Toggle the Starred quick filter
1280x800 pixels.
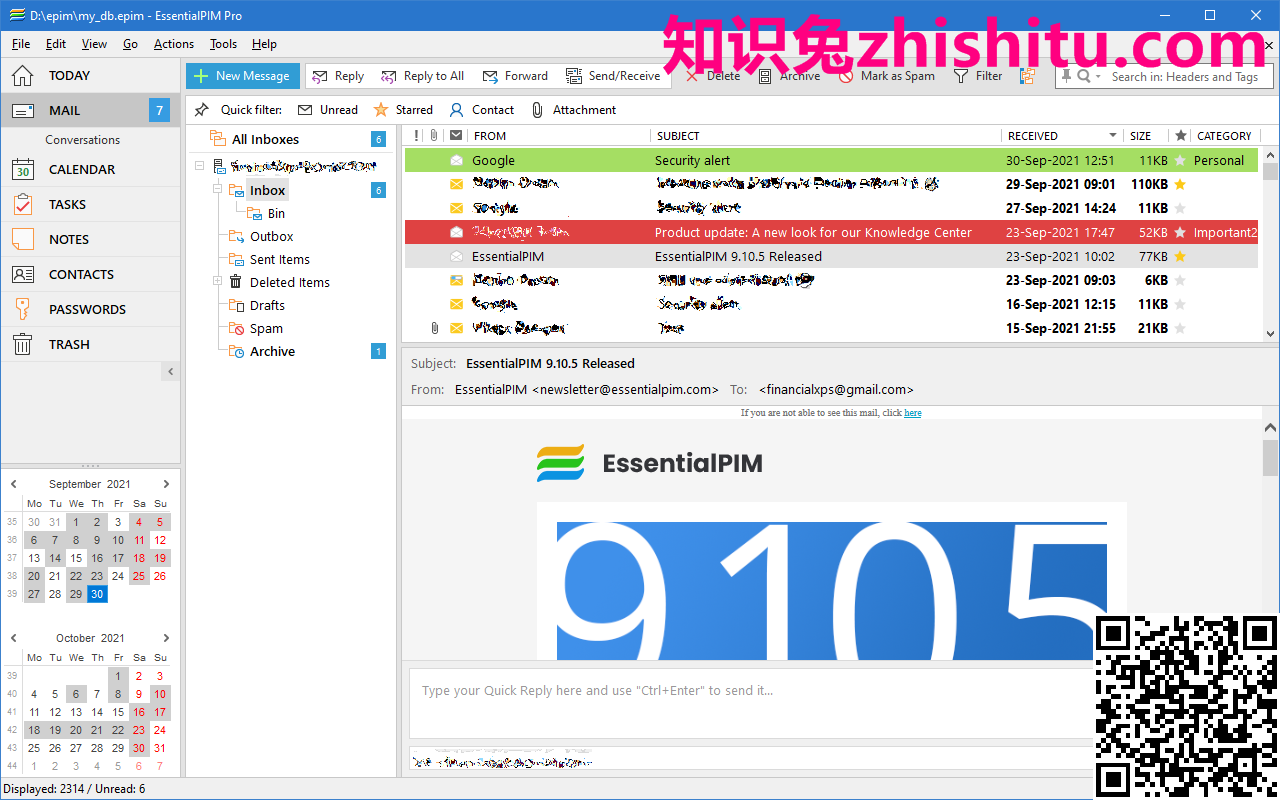click(x=403, y=110)
